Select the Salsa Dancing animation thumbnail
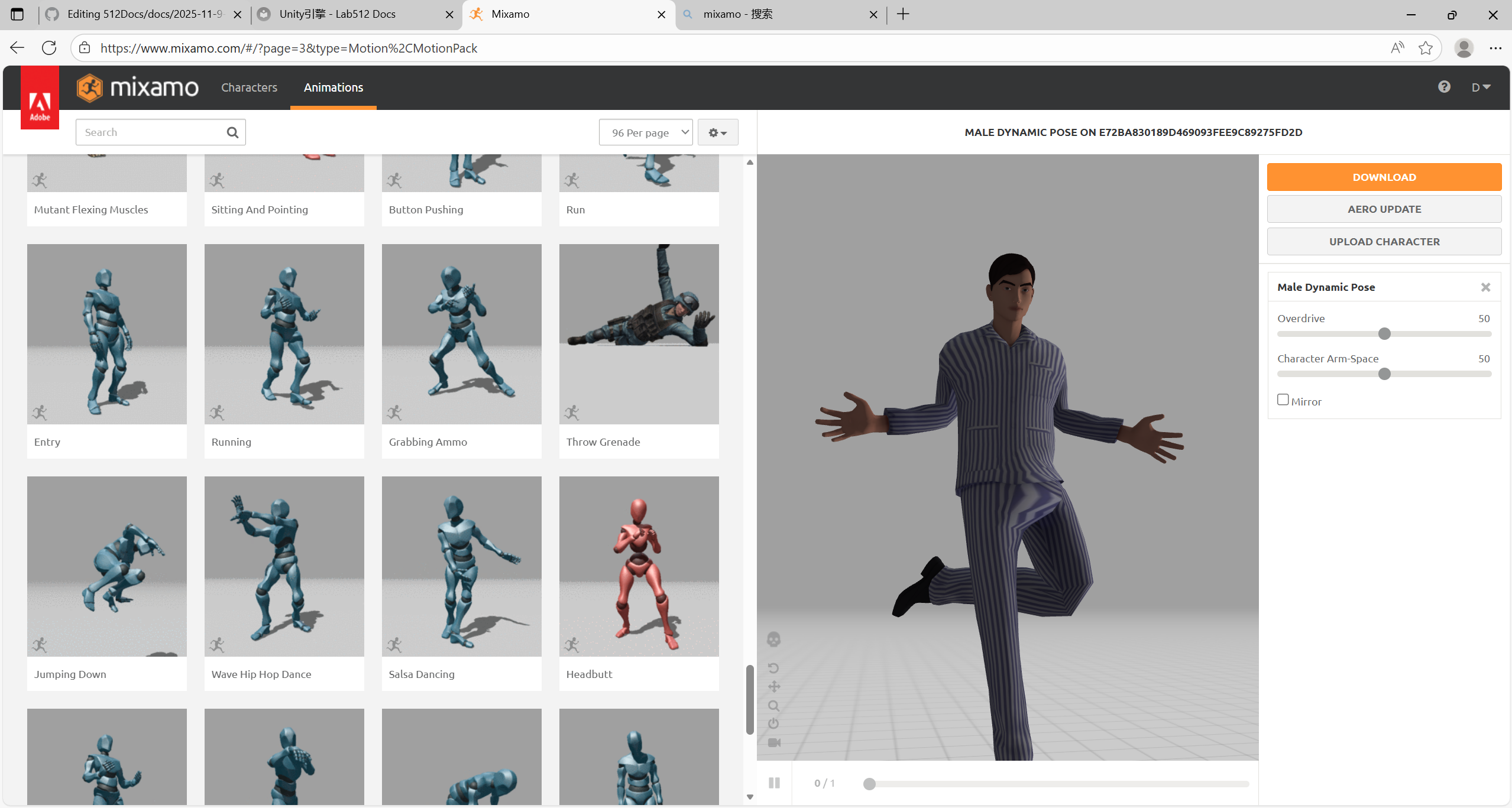This screenshot has width=1512, height=808. [x=461, y=566]
